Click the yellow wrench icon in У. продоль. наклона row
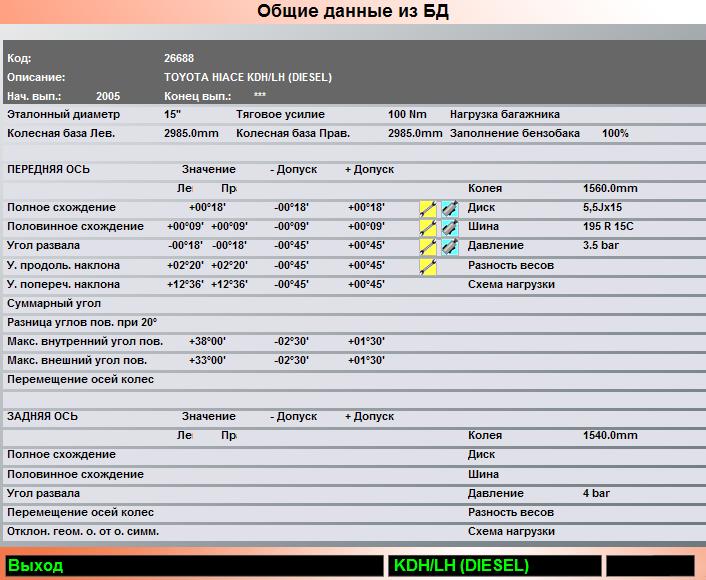The width and height of the screenshot is (706, 580). pyautogui.click(x=428, y=267)
